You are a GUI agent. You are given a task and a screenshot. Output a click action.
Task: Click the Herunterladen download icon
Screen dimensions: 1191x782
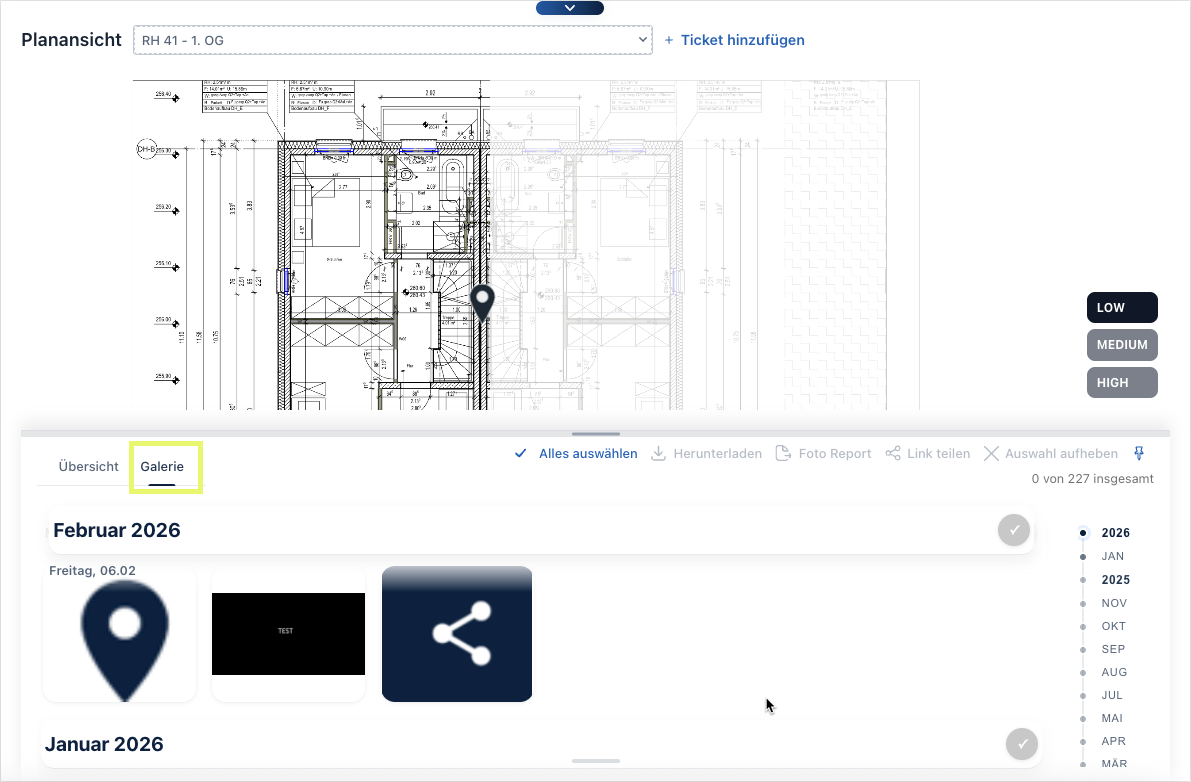tap(659, 454)
